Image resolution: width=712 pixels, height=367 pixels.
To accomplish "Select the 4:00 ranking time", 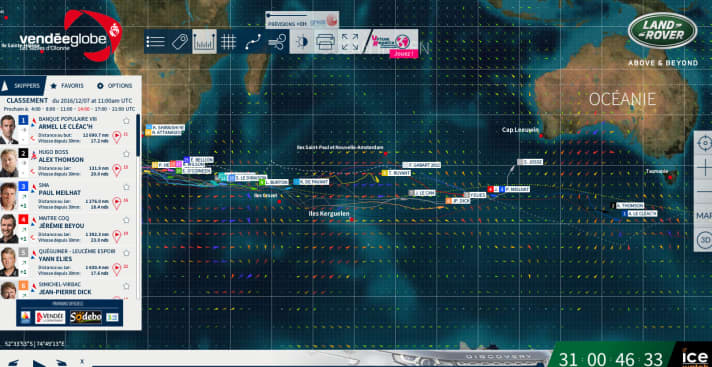I will pyautogui.click(x=36, y=109).
